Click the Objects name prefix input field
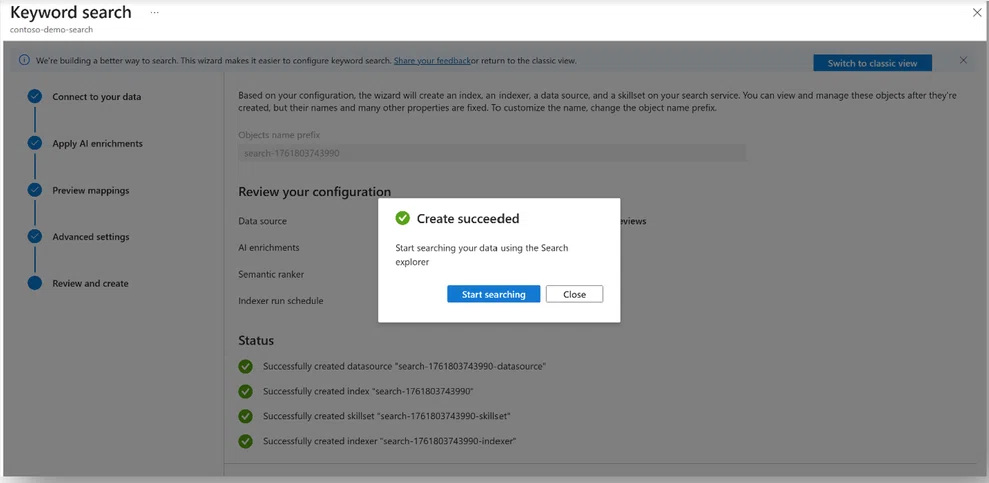 click(x=492, y=153)
